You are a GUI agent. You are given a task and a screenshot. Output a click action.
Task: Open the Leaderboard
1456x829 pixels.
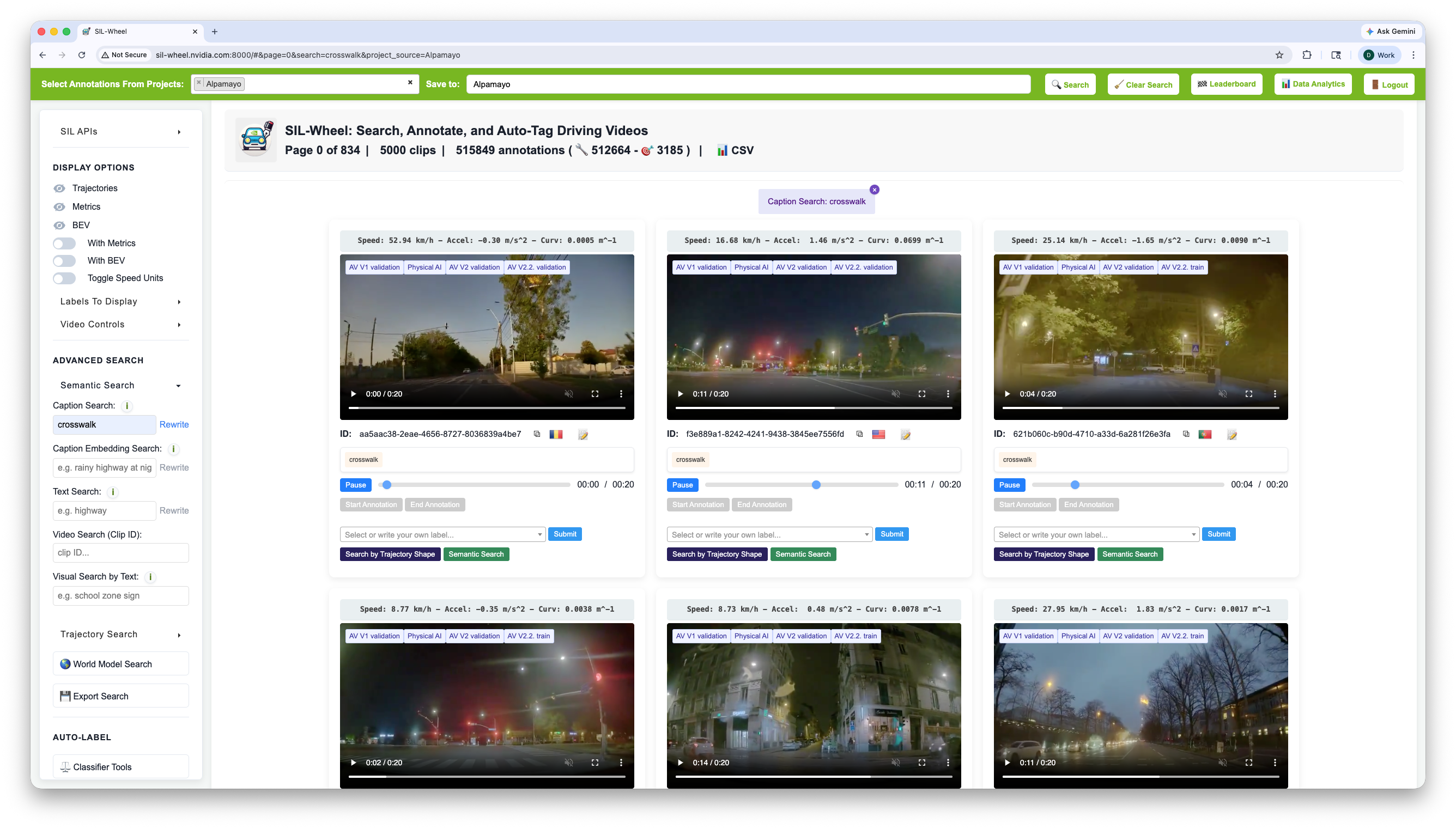tap(1227, 84)
